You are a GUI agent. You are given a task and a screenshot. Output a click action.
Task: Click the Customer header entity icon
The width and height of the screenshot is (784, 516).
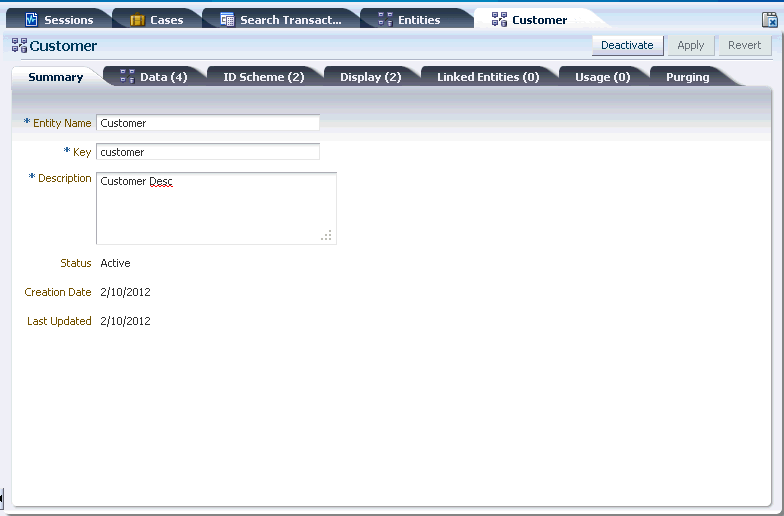(x=20, y=46)
